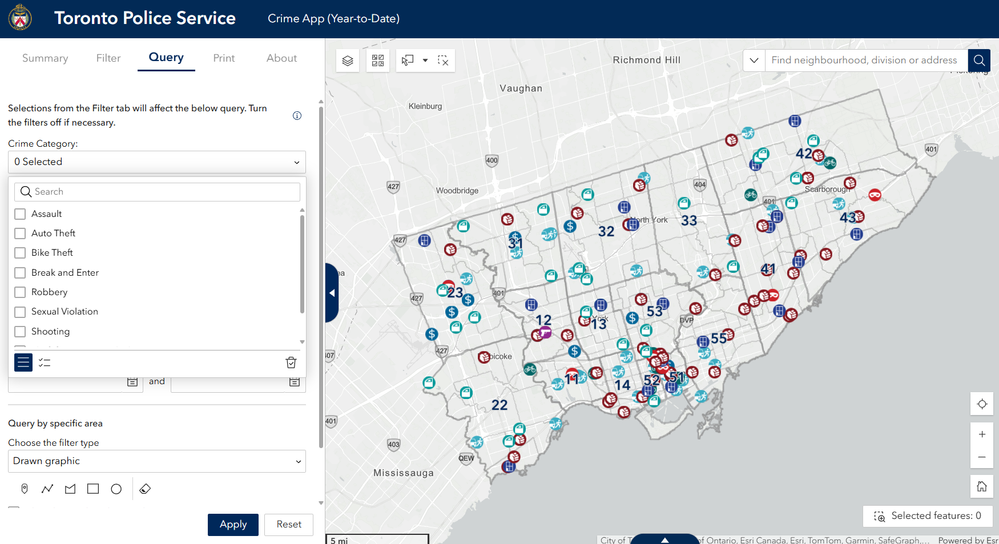Image resolution: width=999 pixels, height=544 pixels.
Task: Open the Drawn graphic filter type dropdown
Action: (157, 461)
